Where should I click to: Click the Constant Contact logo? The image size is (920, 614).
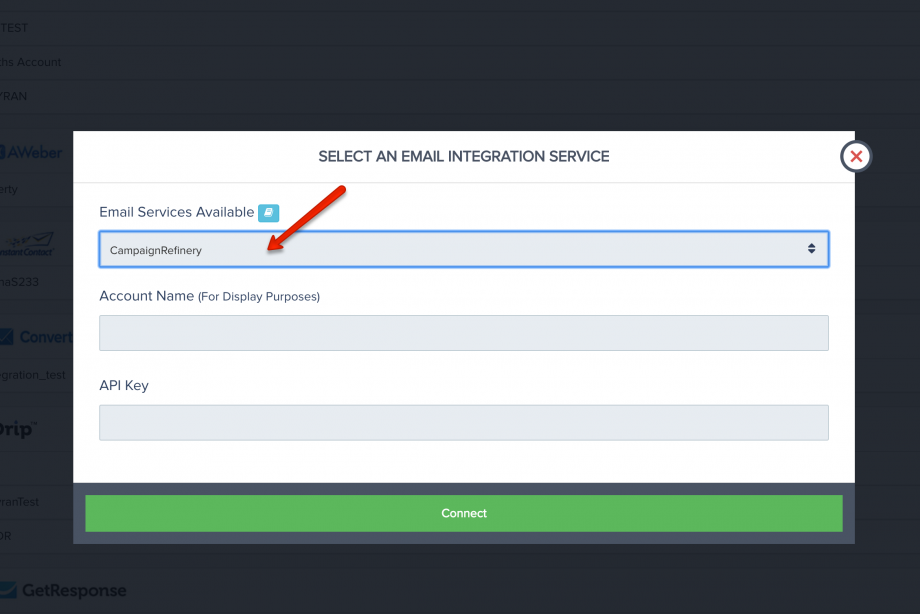(28, 244)
